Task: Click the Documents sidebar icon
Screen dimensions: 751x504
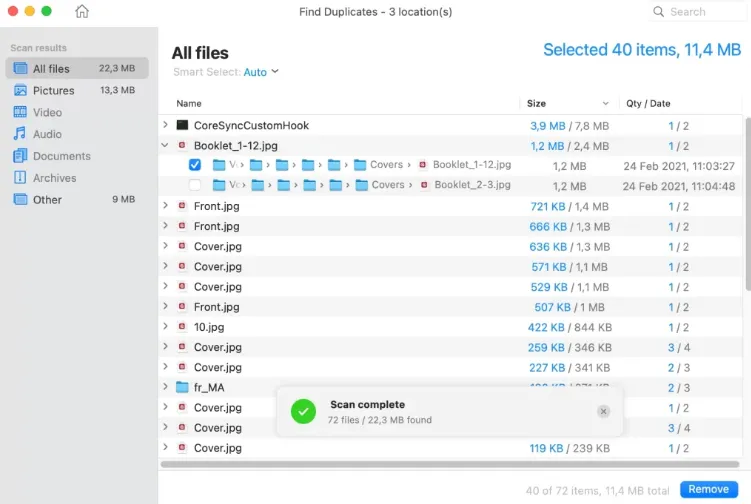Action: pyautogui.click(x=20, y=156)
